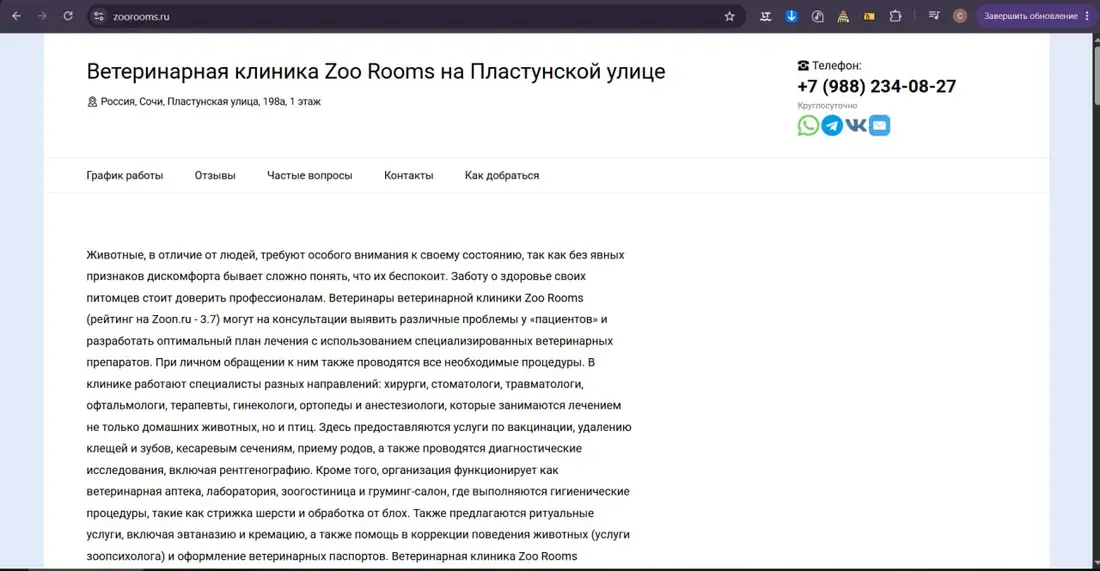Click the clinic title heading Zoo Rooms
The height and width of the screenshot is (571, 1100).
(375, 72)
